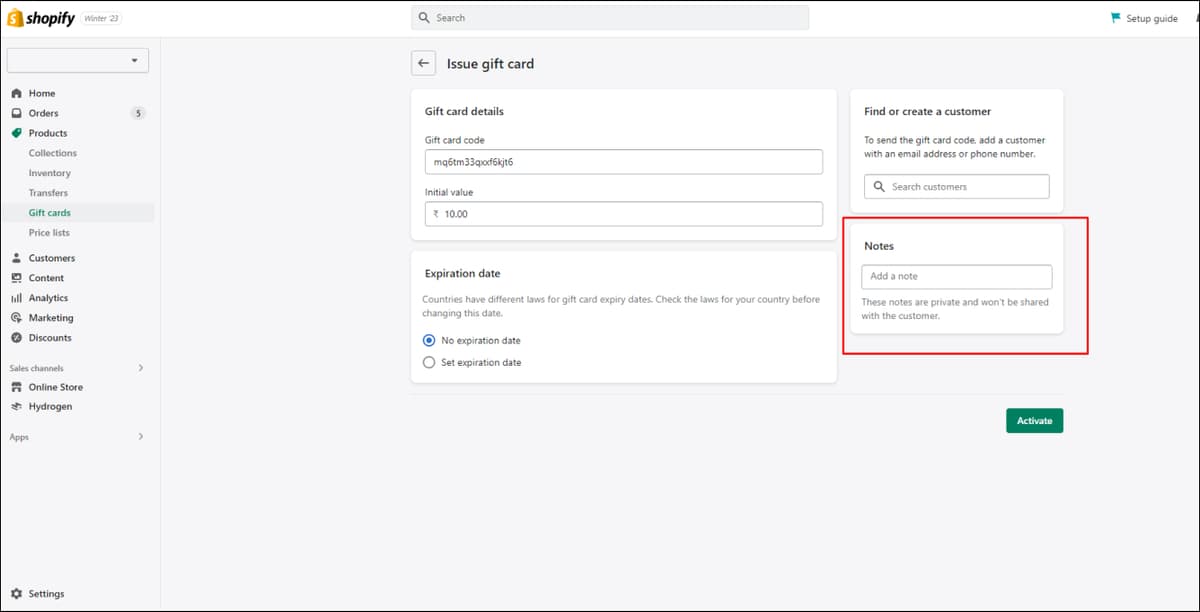Click the Shopify logo

click(x=41, y=18)
